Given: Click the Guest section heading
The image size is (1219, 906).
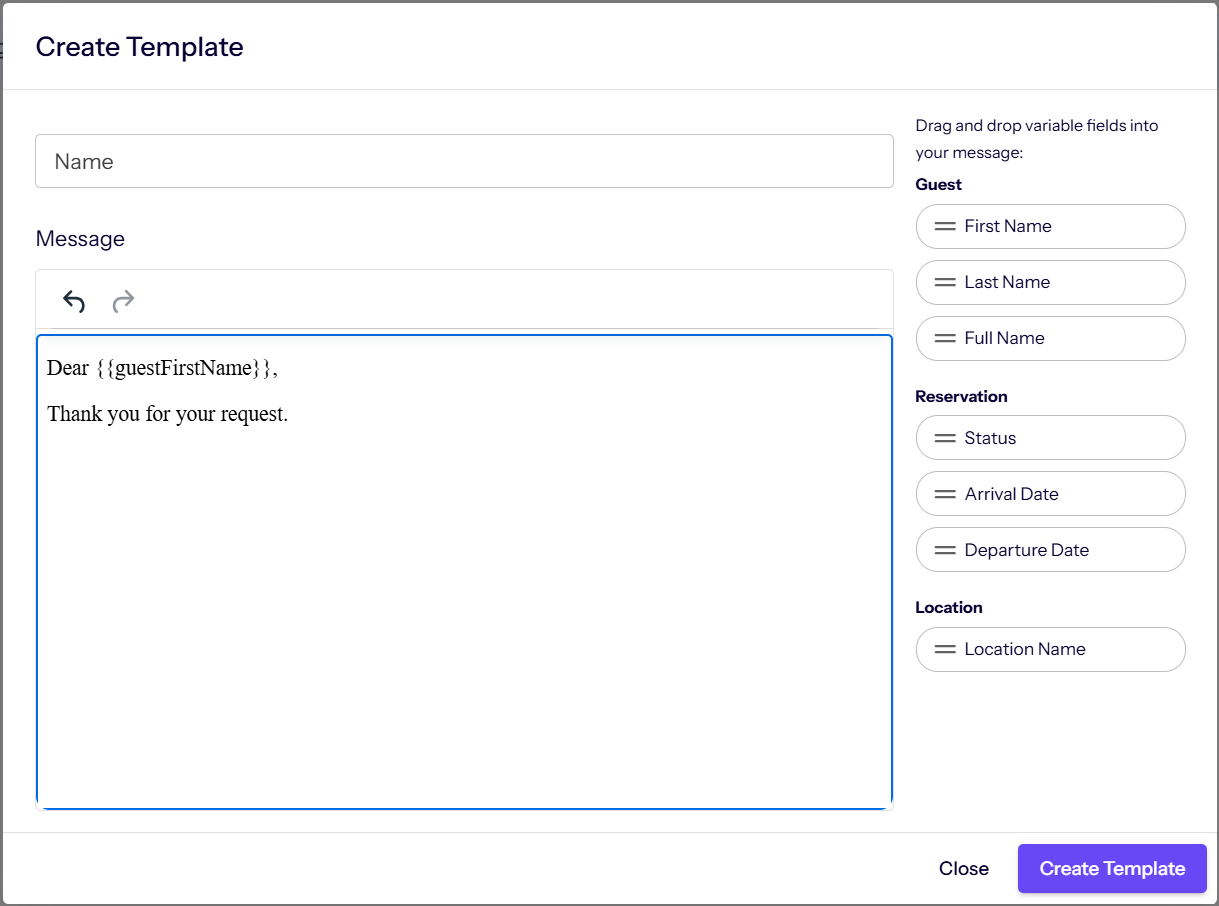Looking at the screenshot, I should click(x=938, y=184).
